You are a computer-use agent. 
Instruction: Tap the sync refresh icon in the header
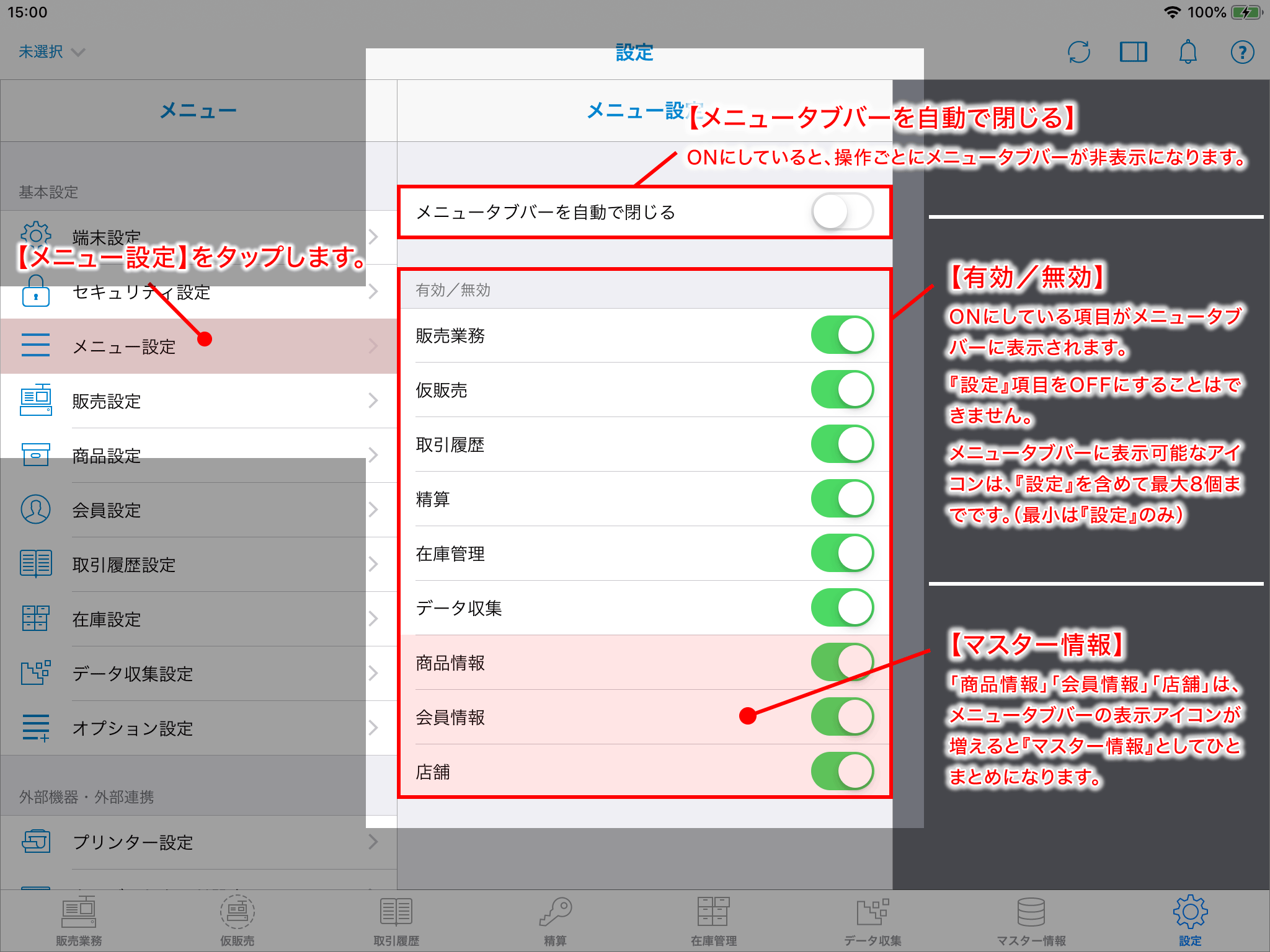click(1079, 52)
